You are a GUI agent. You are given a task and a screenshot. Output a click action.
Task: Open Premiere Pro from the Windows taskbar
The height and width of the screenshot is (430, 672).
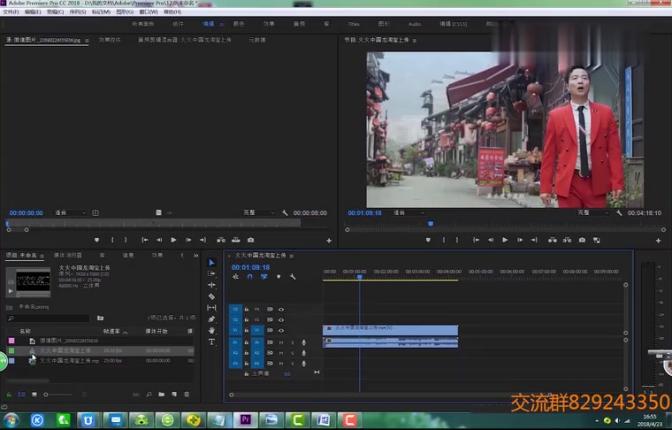click(x=245, y=420)
